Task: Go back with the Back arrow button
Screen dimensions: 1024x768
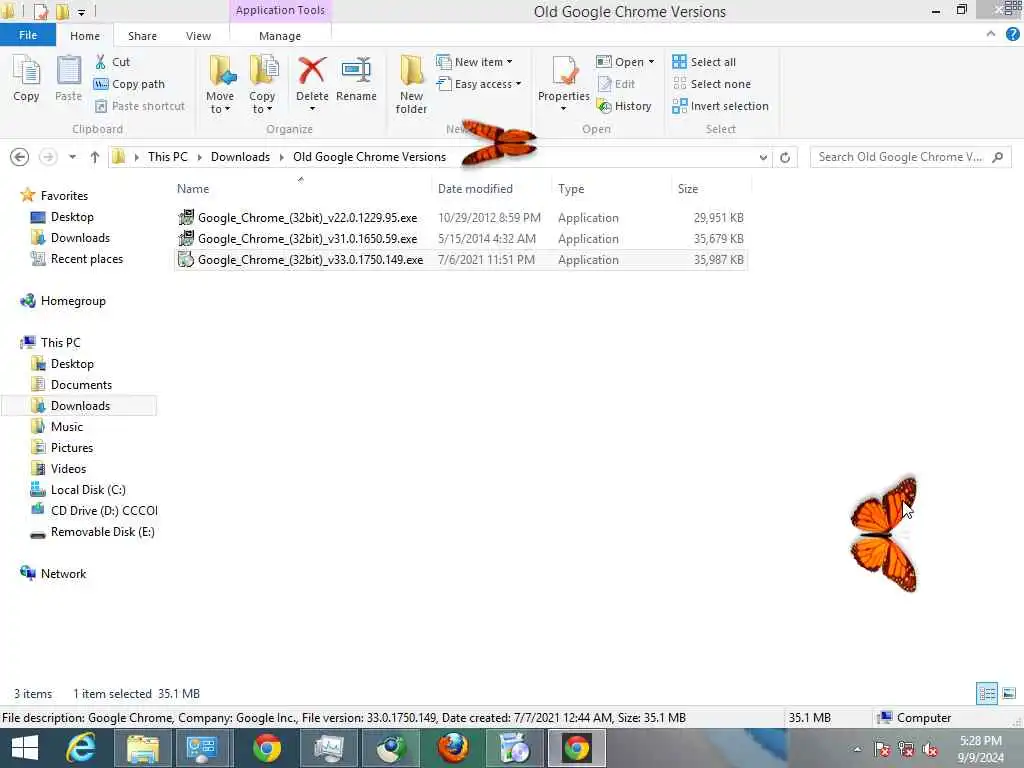Action: coord(20,157)
